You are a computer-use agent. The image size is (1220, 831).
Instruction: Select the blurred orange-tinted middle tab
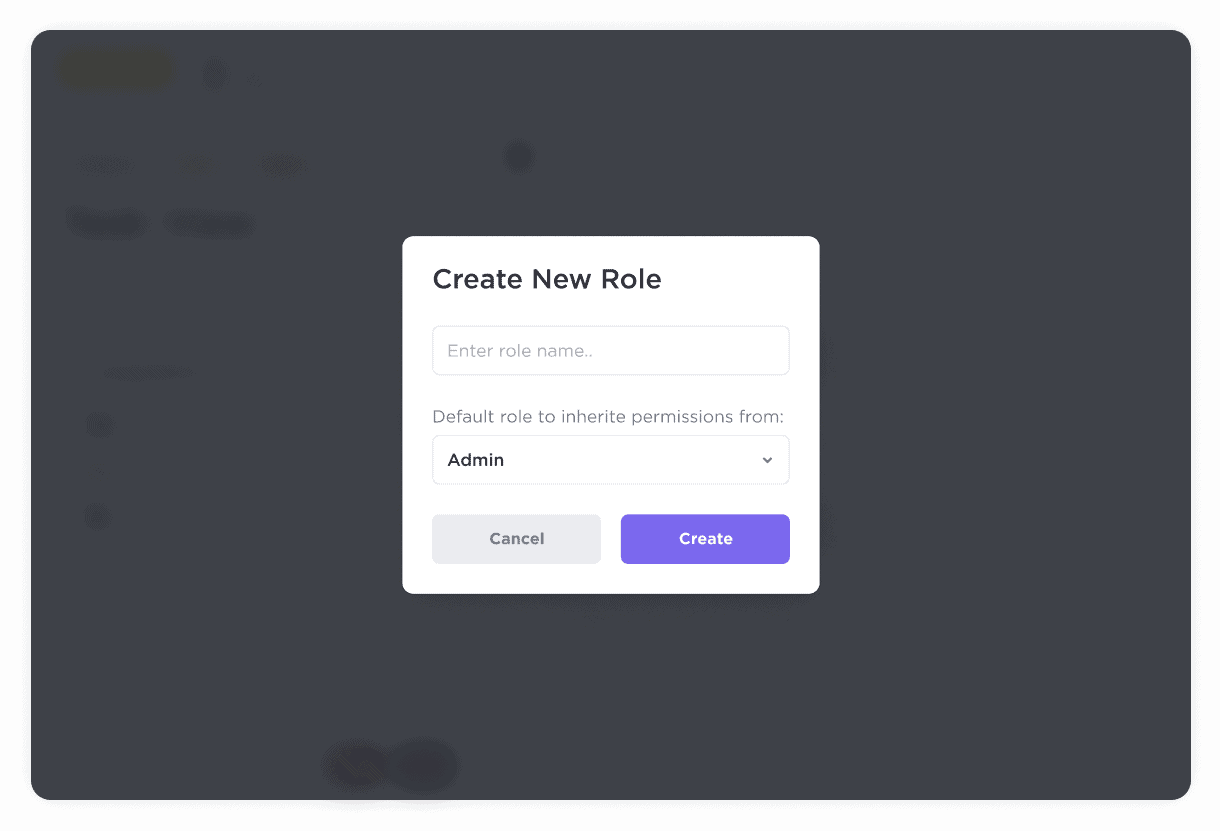click(196, 165)
